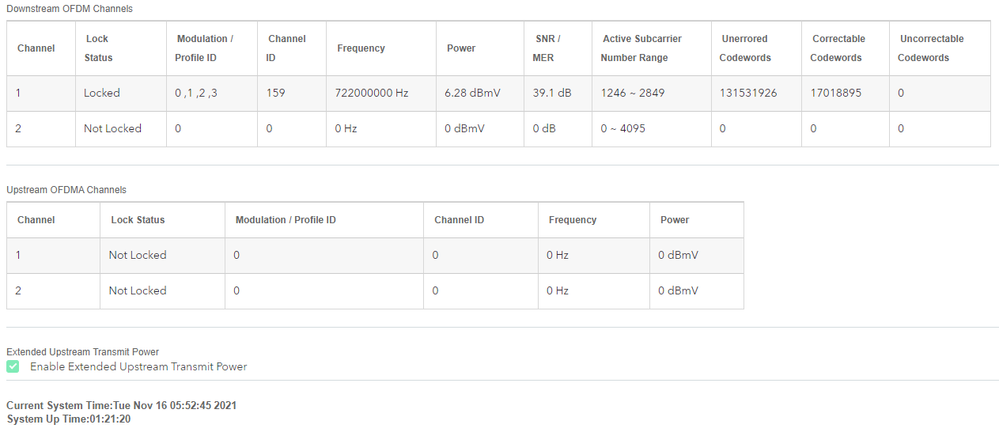Click the SNR / MER column header
Image resolution: width=999 pixels, height=433 pixels.
[x=548, y=48]
